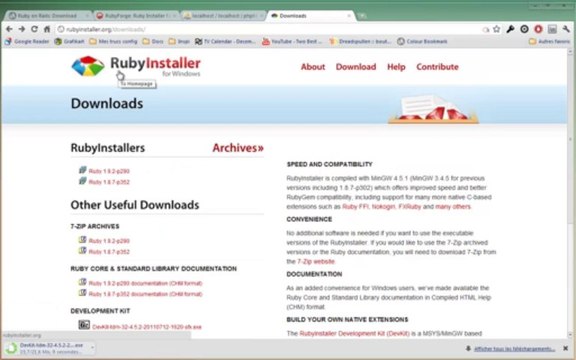This screenshot has height=360, width=576.
Task: Click the download progress icon in downloads bar
Action: pyautogui.click(x=11, y=348)
